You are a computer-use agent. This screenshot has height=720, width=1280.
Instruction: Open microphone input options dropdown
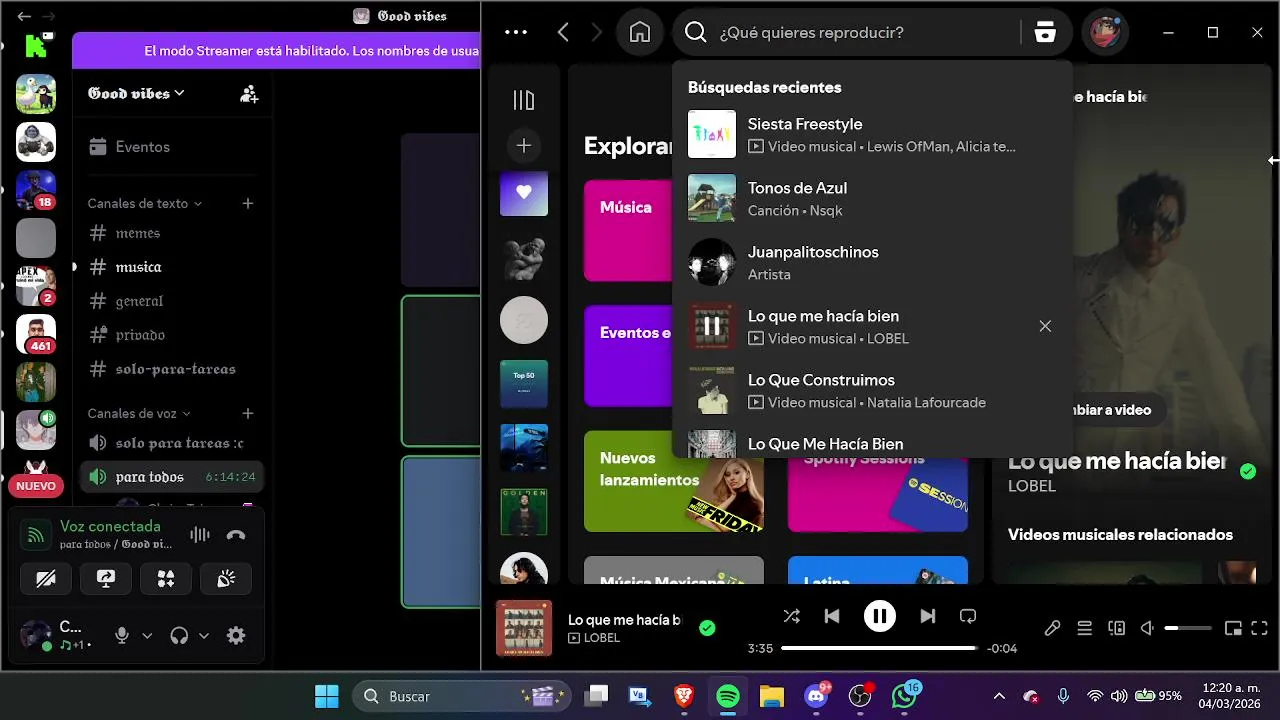147,635
